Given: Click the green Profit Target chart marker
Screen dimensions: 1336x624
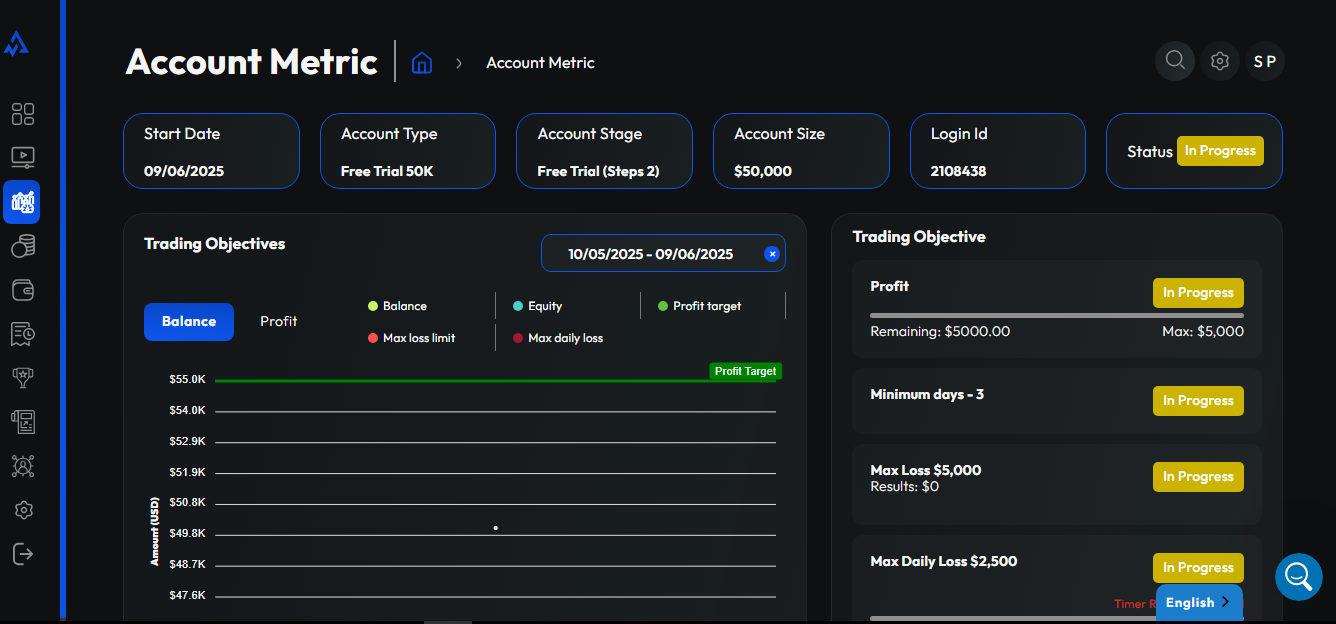Looking at the screenshot, I should pyautogui.click(x=746, y=371).
